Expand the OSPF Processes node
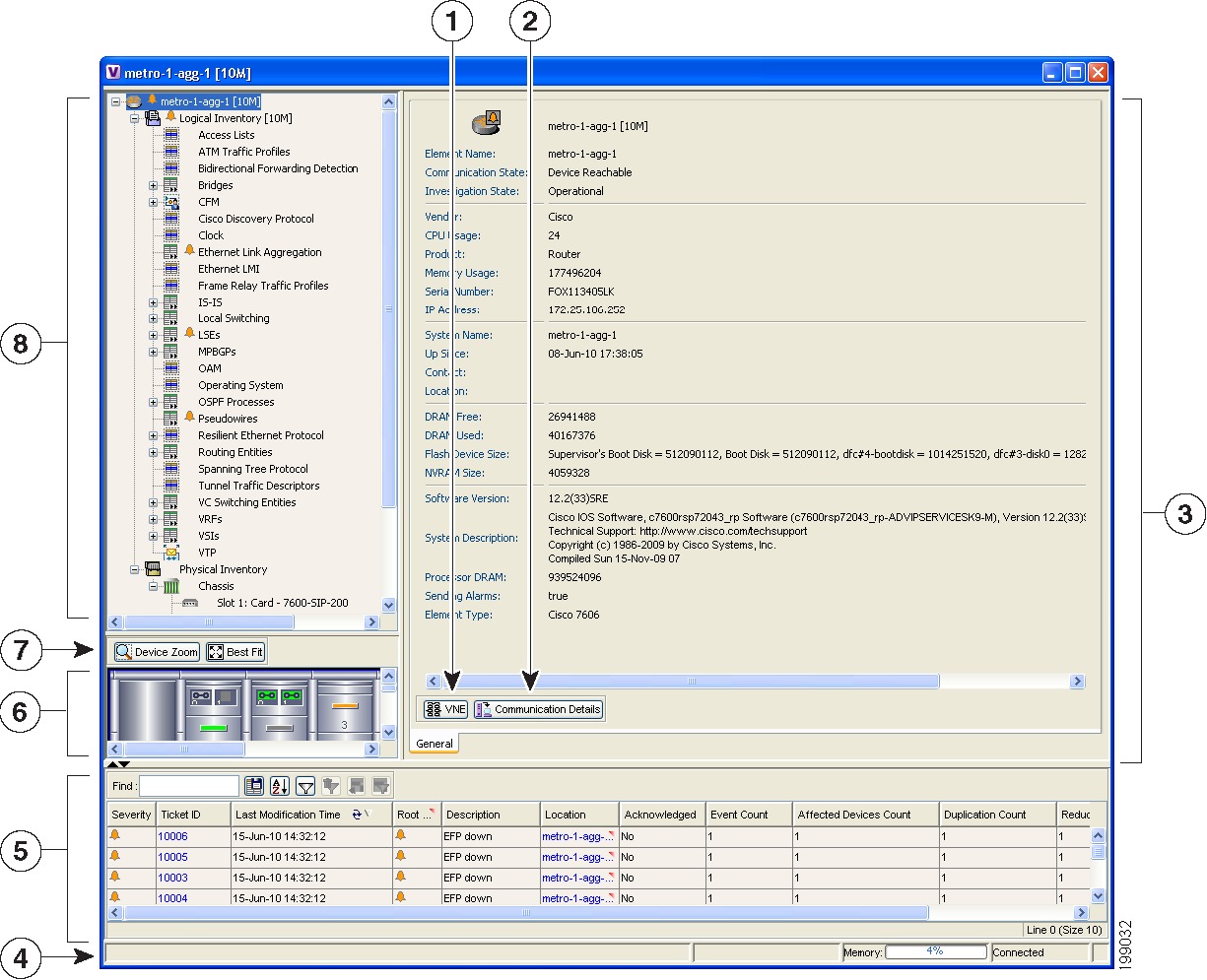Viewport: 1207px width, 980px height. tap(153, 402)
